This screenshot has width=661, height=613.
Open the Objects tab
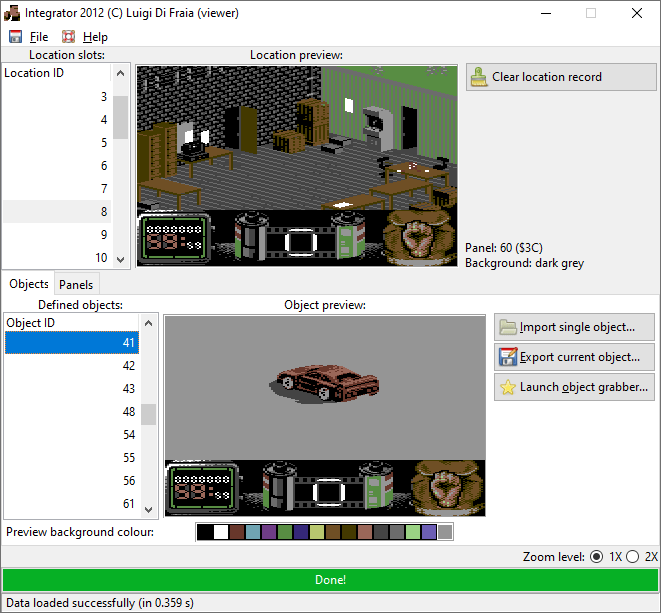pos(29,285)
